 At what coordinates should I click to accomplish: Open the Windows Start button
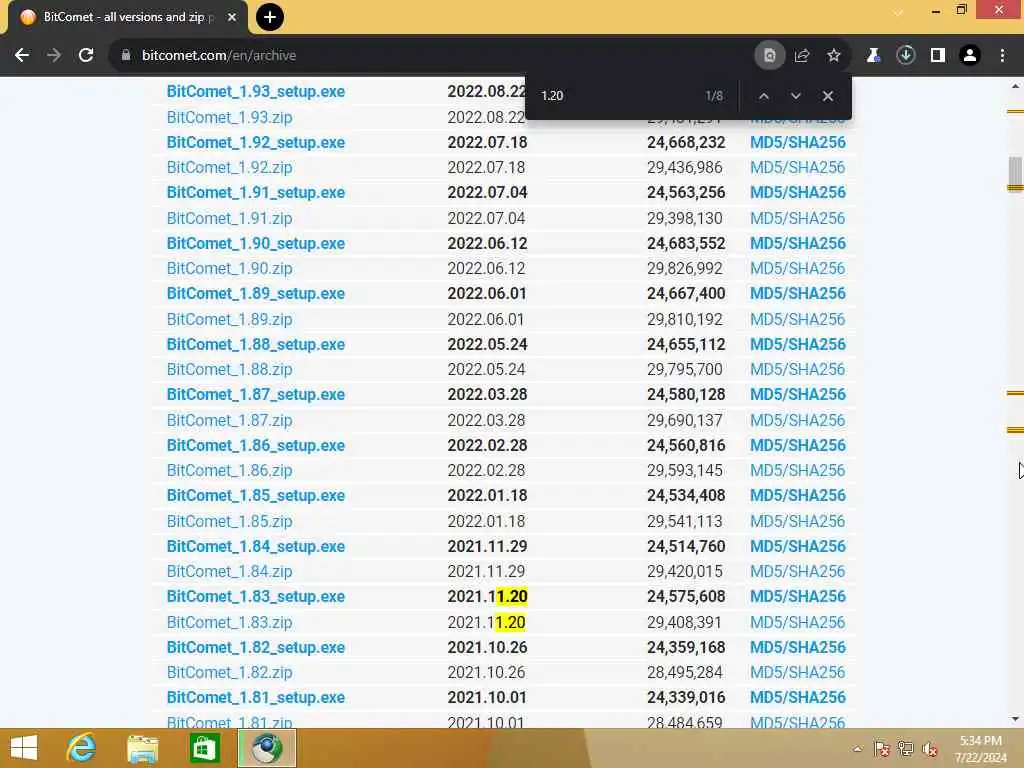pyautogui.click(x=24, y=748)
